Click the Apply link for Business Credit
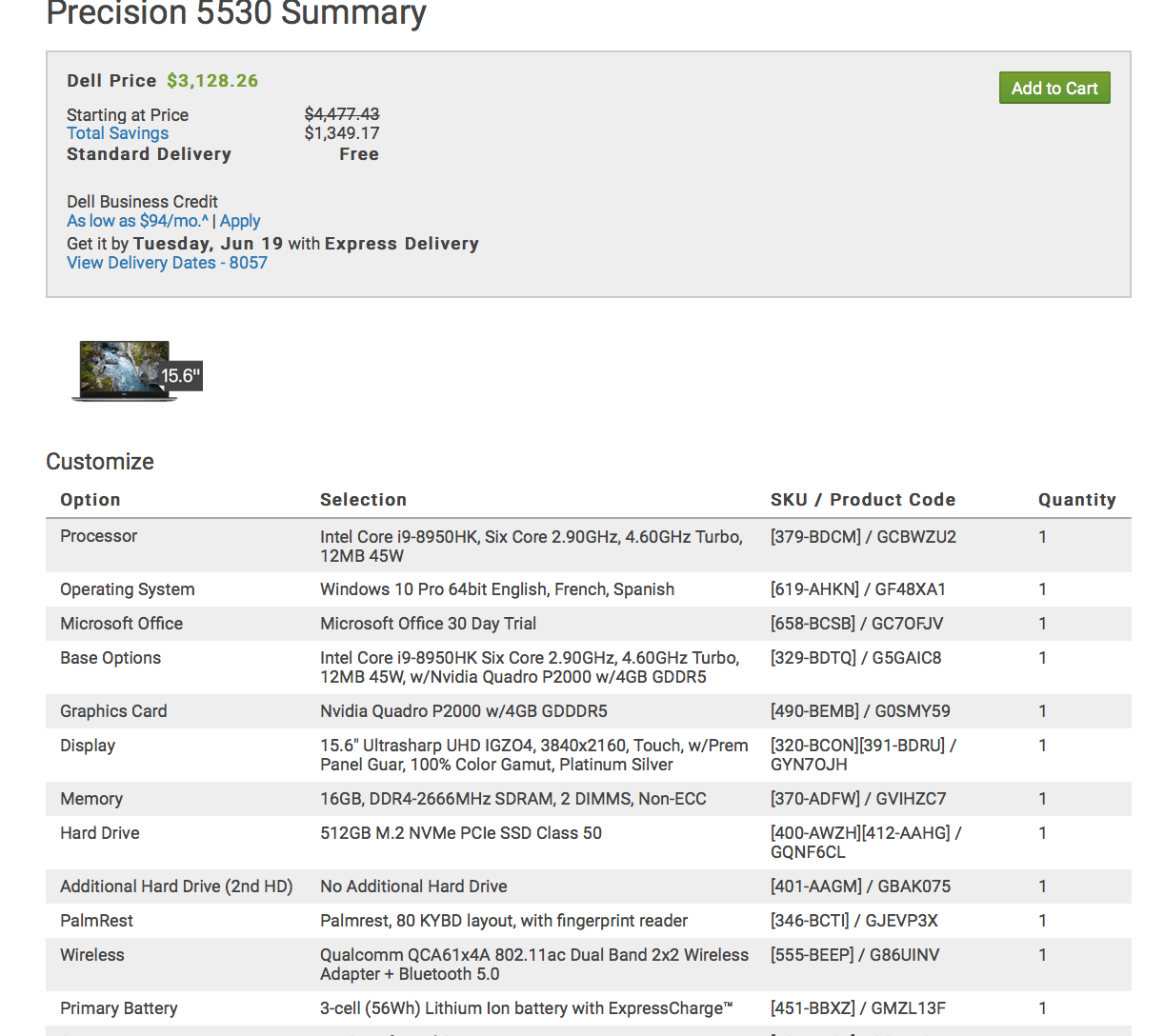1164x1036 pixels. [240, 221]
